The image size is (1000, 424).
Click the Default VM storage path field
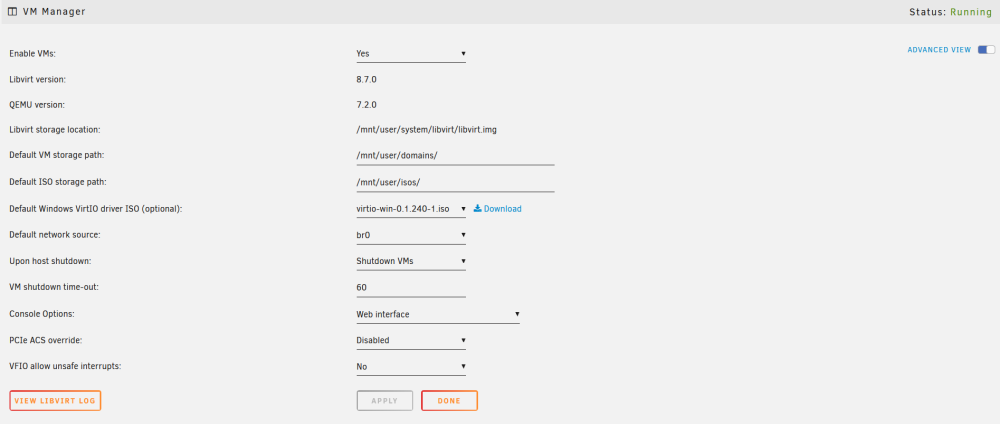455,156
